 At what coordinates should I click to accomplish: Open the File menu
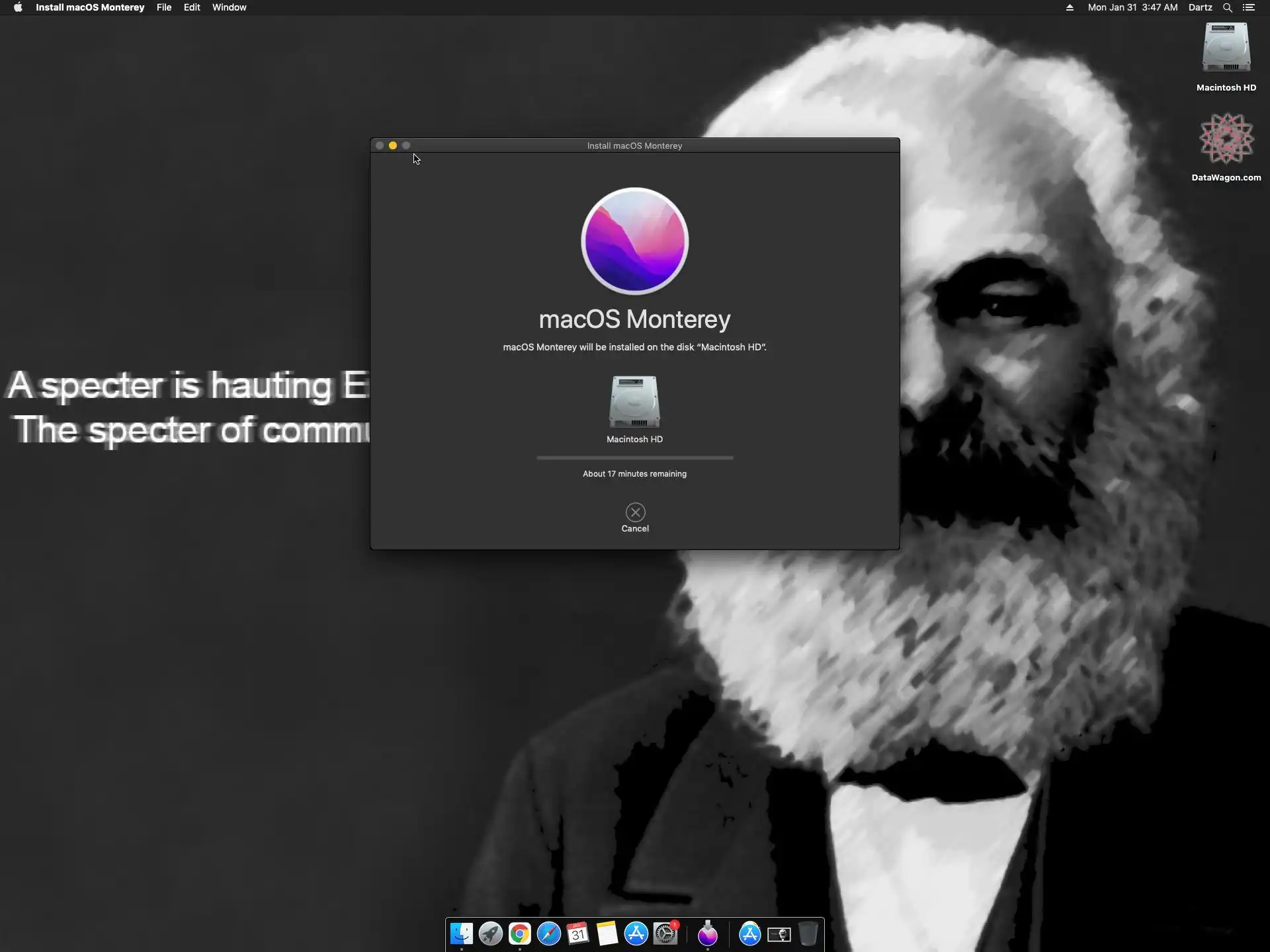[x=164, y=7]
